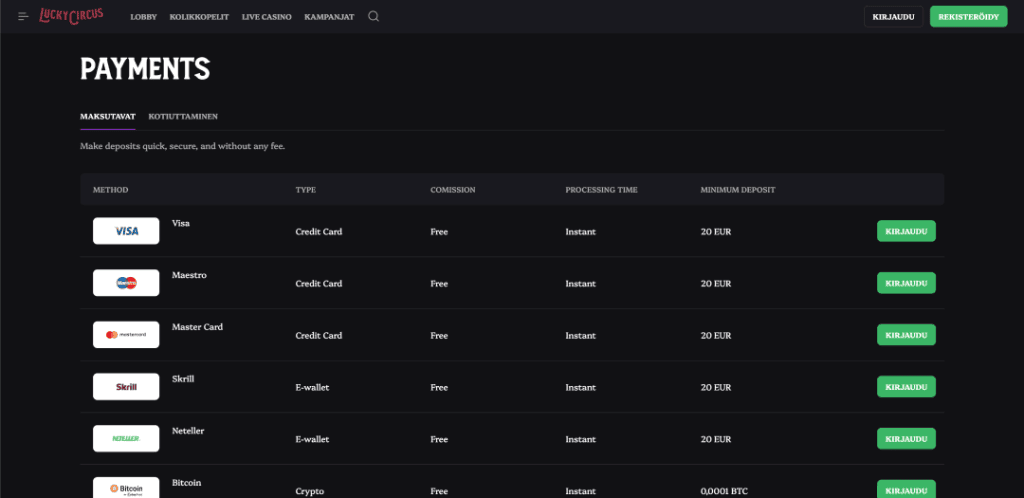Select the Maksutavat tab
Viewport: 1024px width, 498px height.
coord(108,117)
